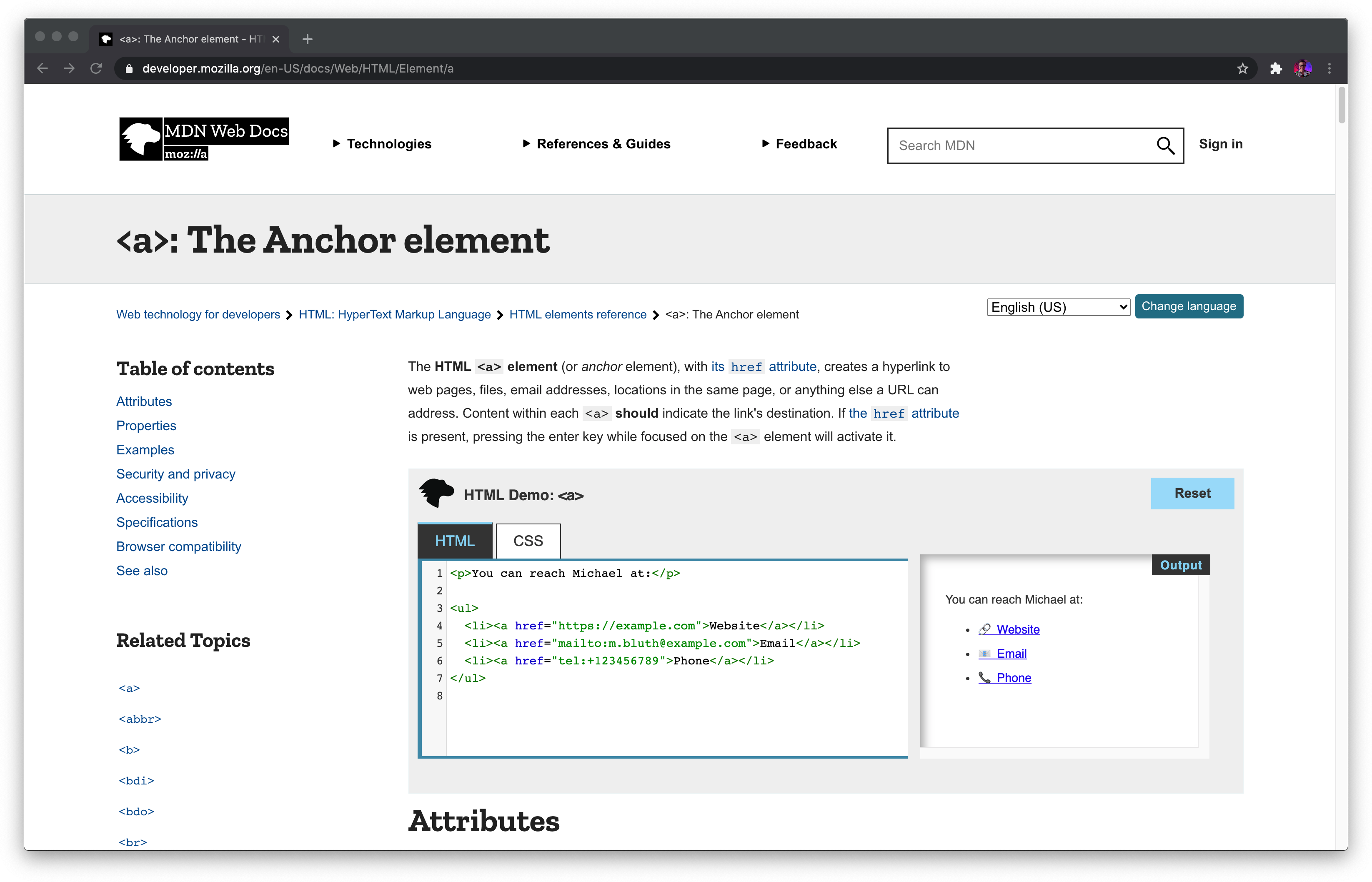Click code line 6 in editor
1372x882 pixels.
pos(619,660)
